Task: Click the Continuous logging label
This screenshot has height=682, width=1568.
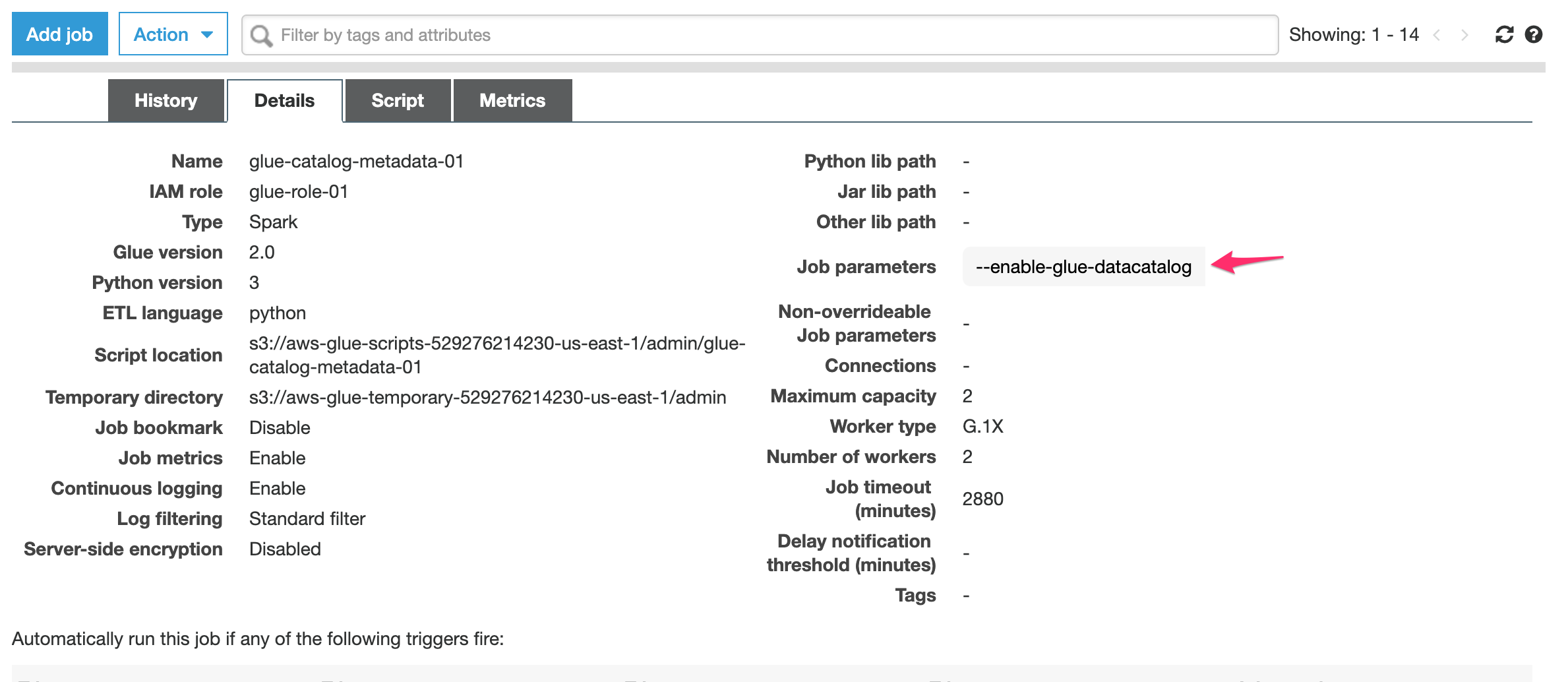Action: 136,488
